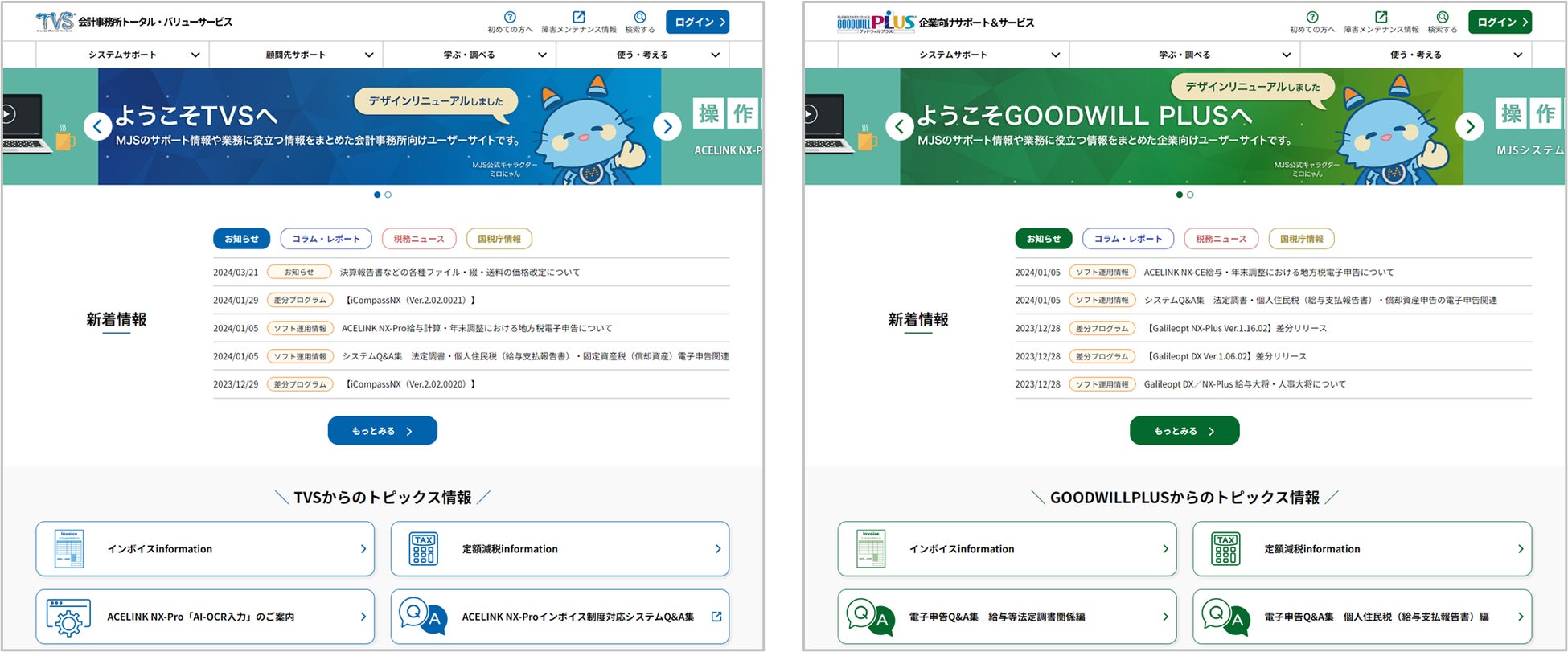Image resolution: width=1568 pixels, height=652 pixels.
Task: Select second carousel dot on TVS banner
Action: click(388, 195)
